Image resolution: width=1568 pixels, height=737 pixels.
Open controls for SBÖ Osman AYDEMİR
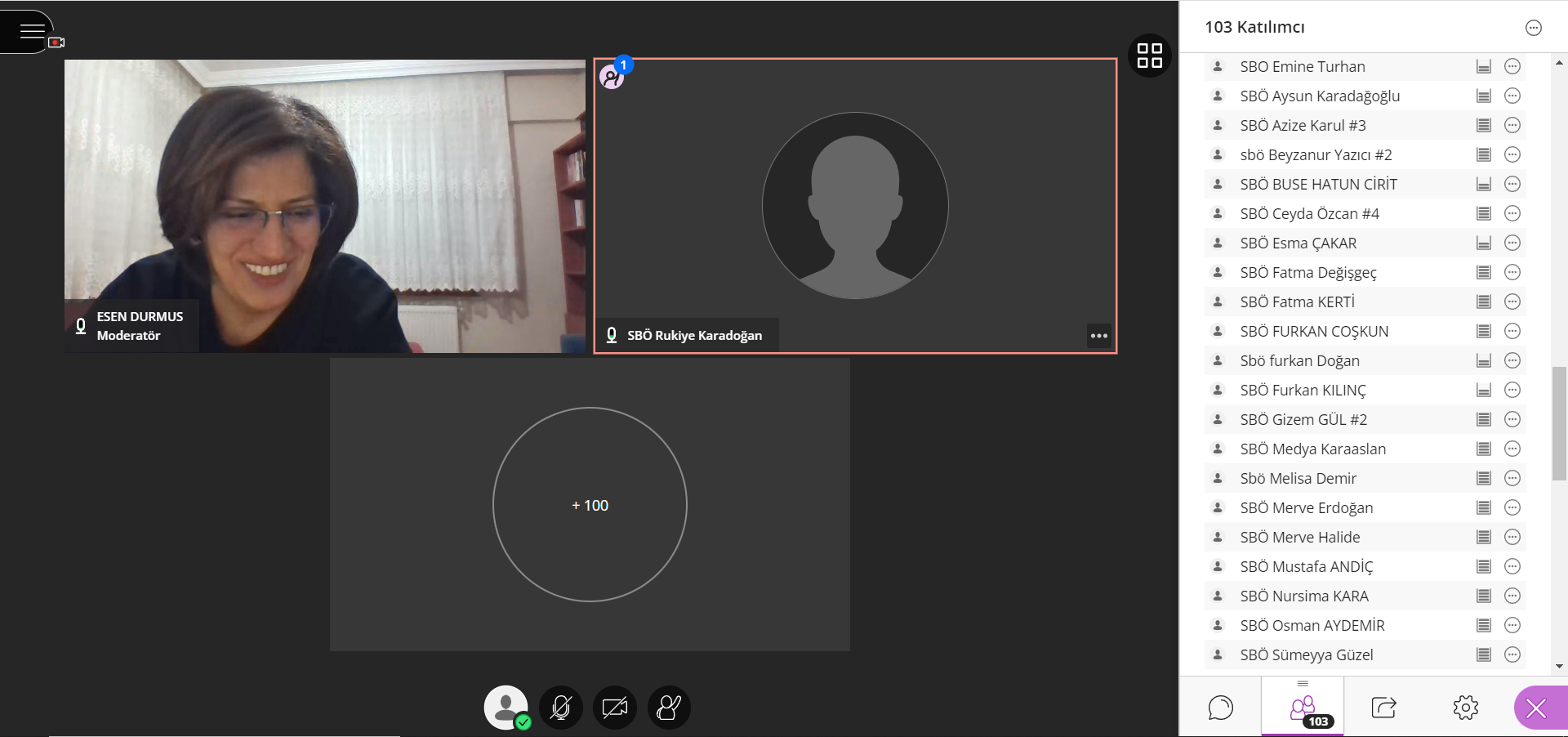point(1512,625)
